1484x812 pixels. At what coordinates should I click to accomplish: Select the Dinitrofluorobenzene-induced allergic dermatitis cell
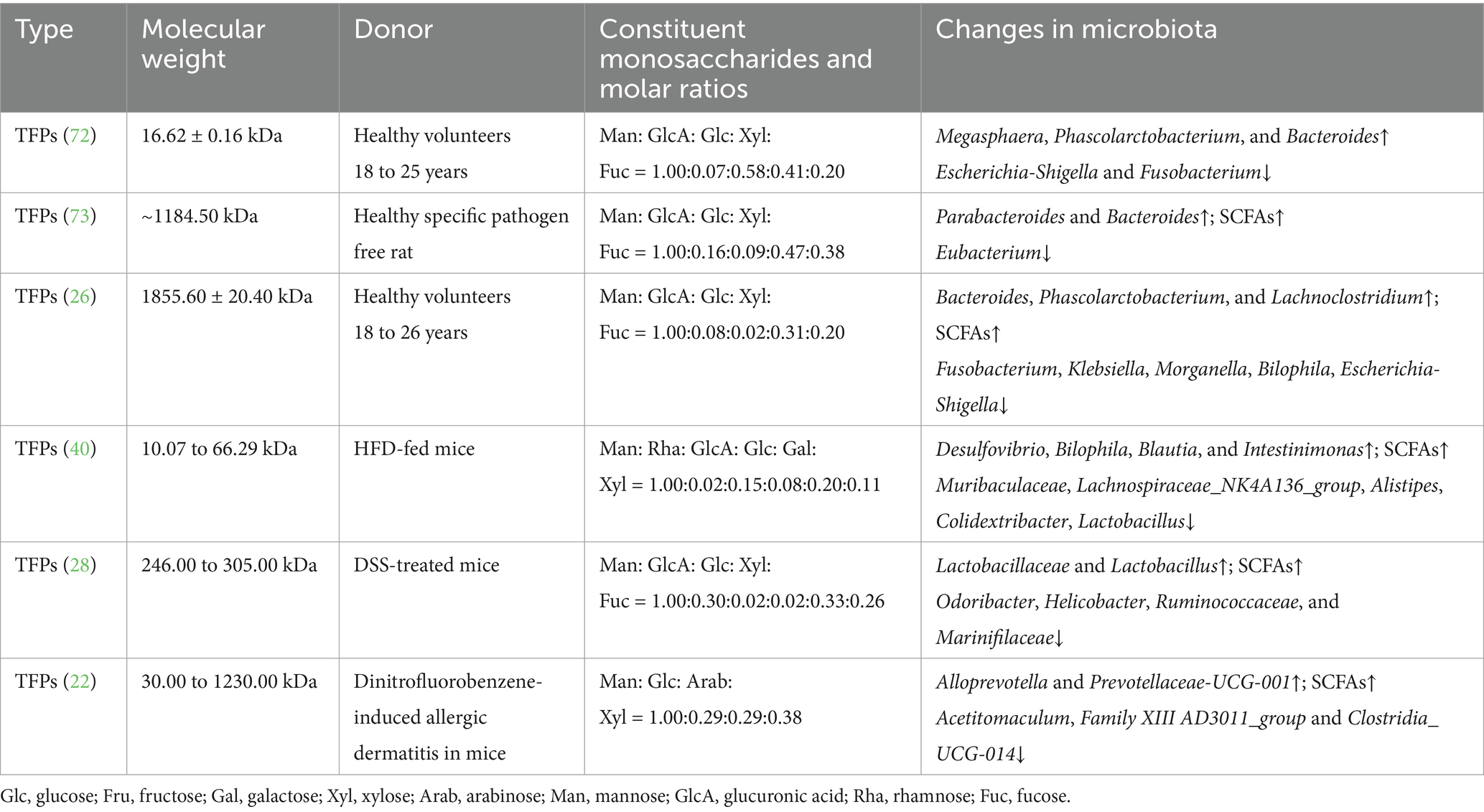pos(447,717)
